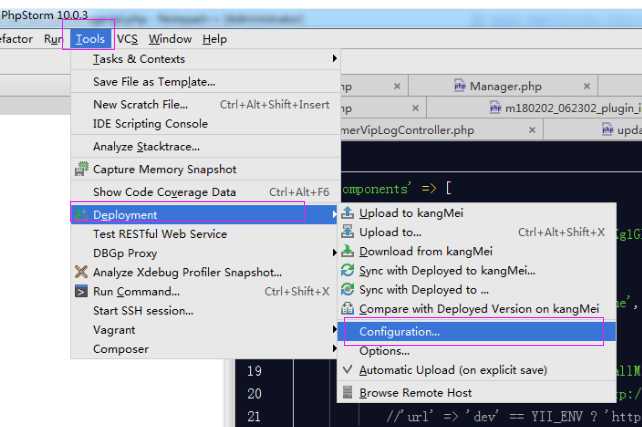Select Analyze Stacktrace option
The width and height of the screenshot is (642, 427).
206,147
